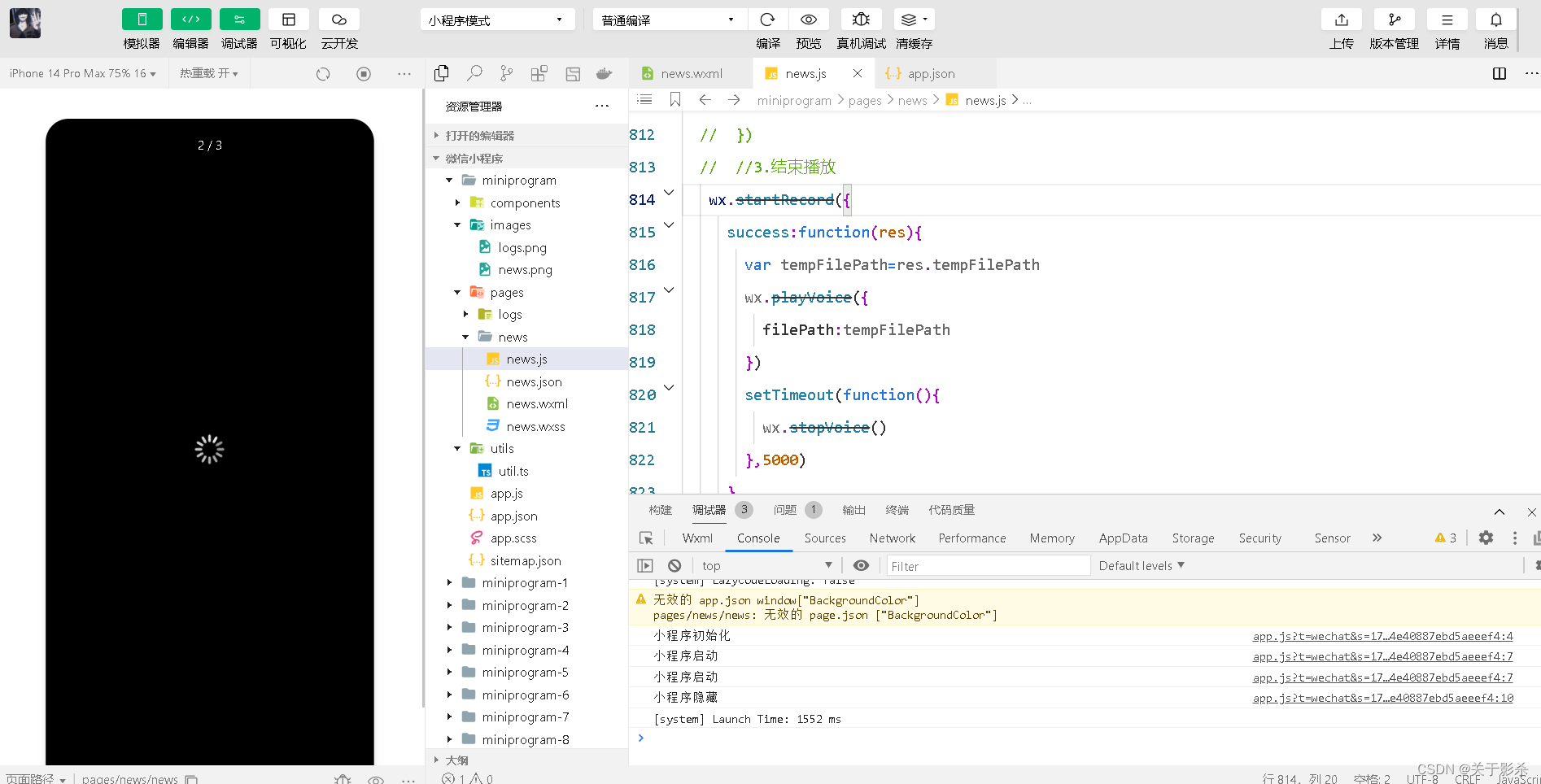This screenshot has height=784, width=1541.
Task: Click the compile refresh icon
Action: click(x=767, y=20)
